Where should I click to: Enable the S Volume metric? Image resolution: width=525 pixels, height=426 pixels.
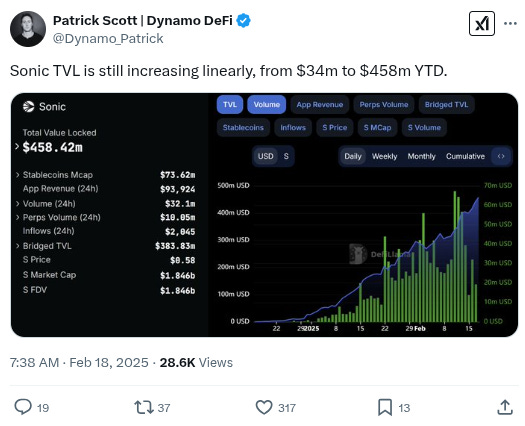[424, 128]
